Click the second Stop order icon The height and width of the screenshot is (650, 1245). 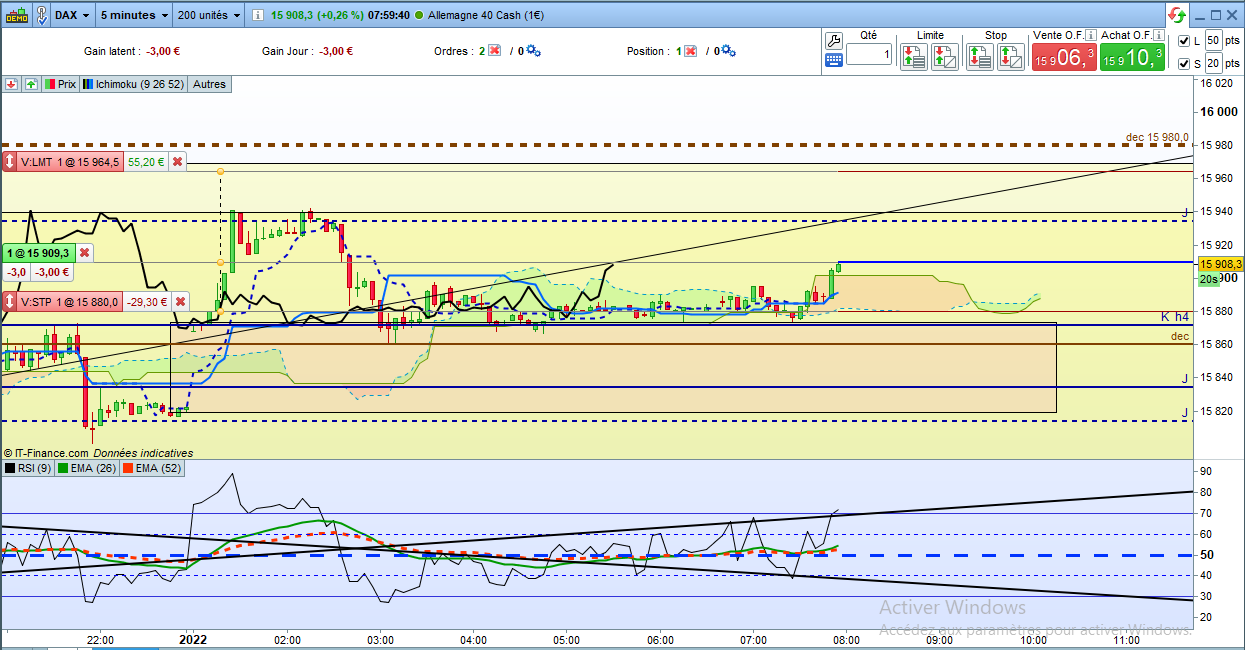click(1011, 56)
